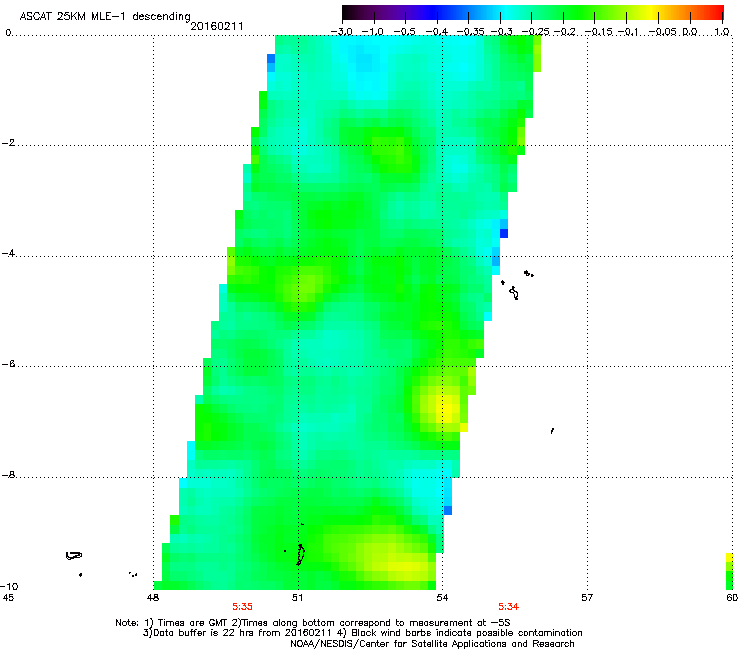The height and width of the screenshot is (650, 740).
Task: Select the latitude label -8
Action: coord(8,475)
